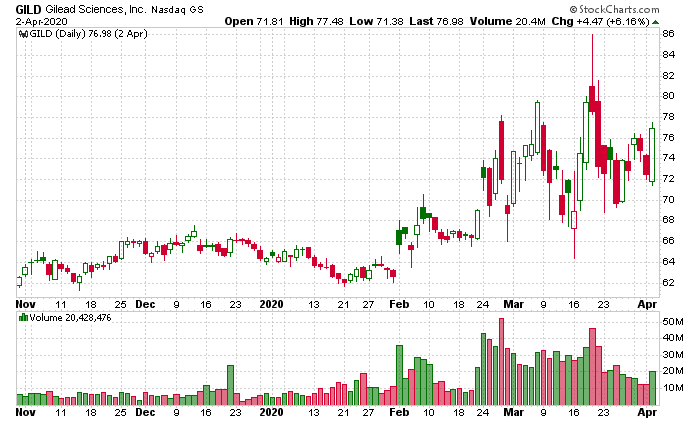Click the tallest red volume bar above 50M
The height and width of the screenshot is (421, 700).
coord(501,362)
